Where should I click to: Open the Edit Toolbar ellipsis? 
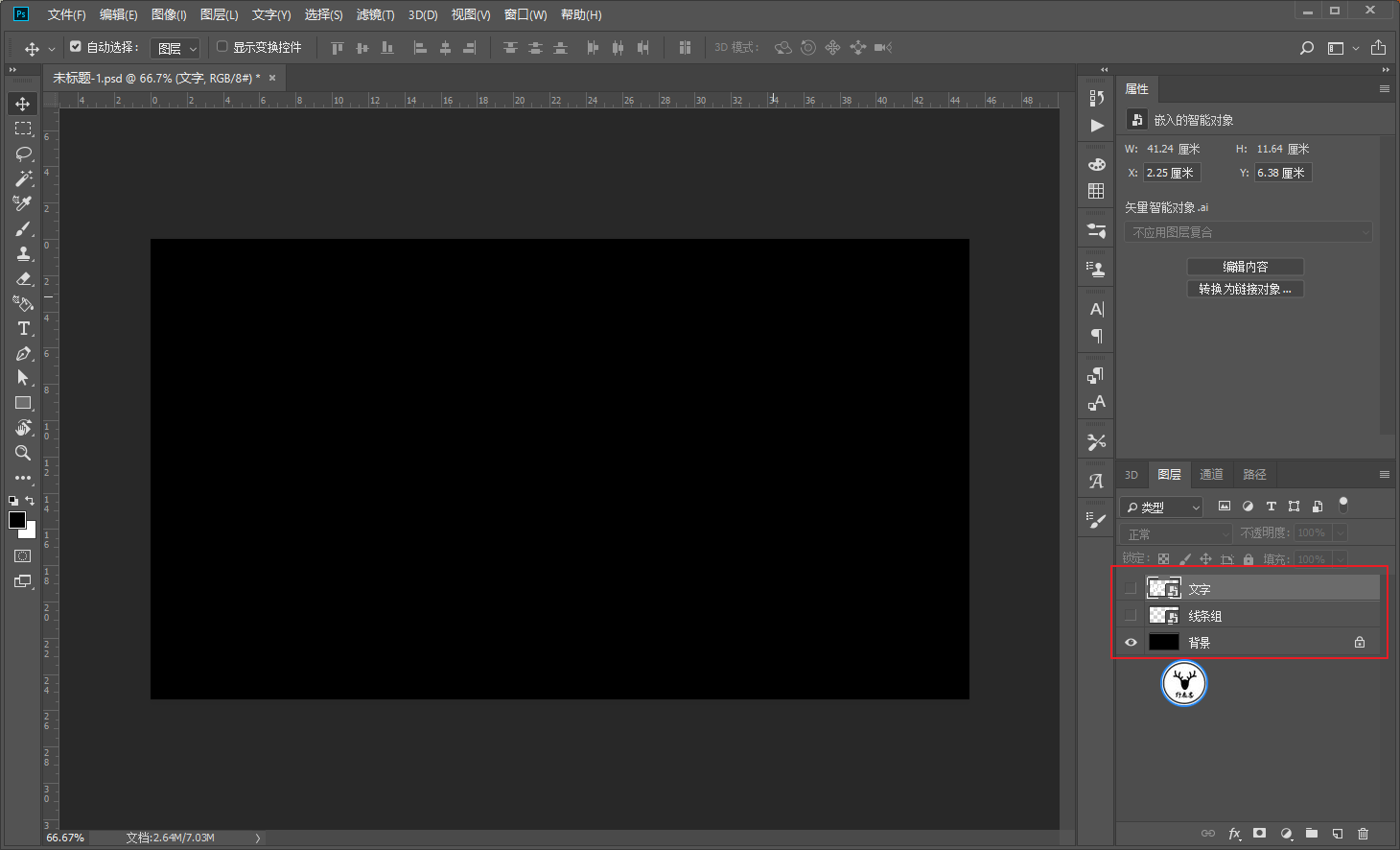(x=23, y=478)
